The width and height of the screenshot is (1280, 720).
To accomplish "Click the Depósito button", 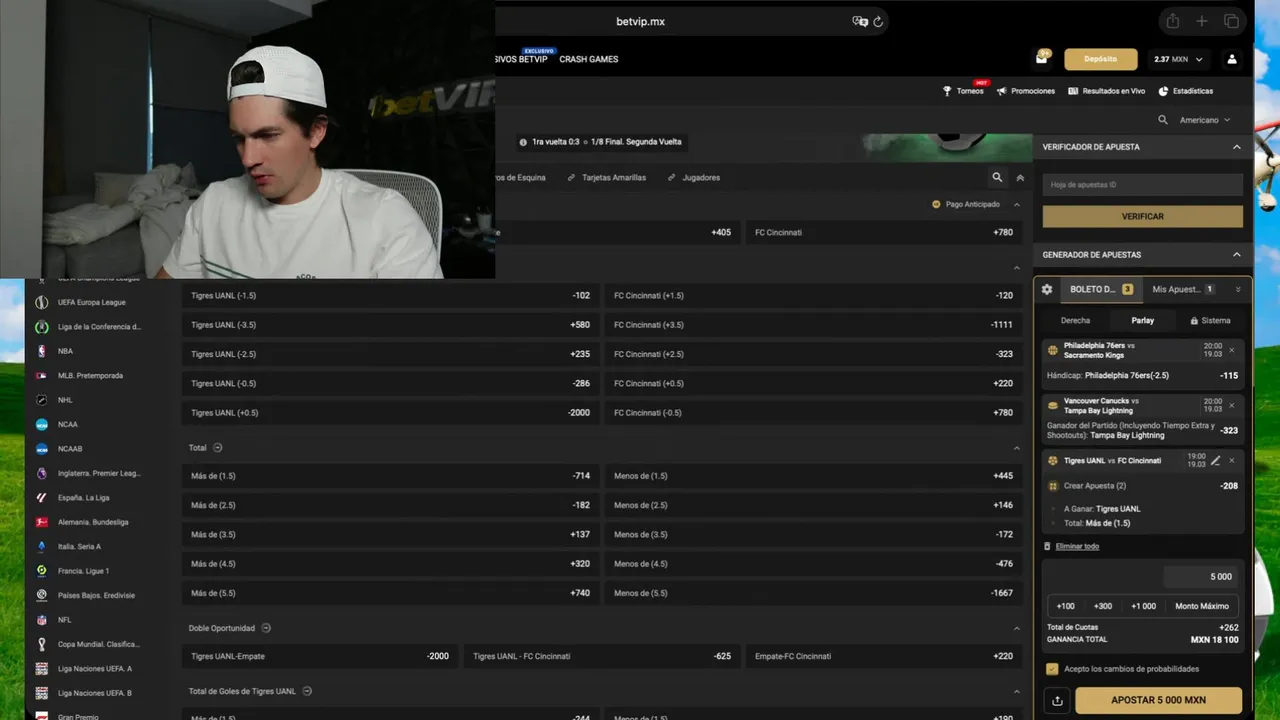I will pyautogui.click(x=1101, y=59).
